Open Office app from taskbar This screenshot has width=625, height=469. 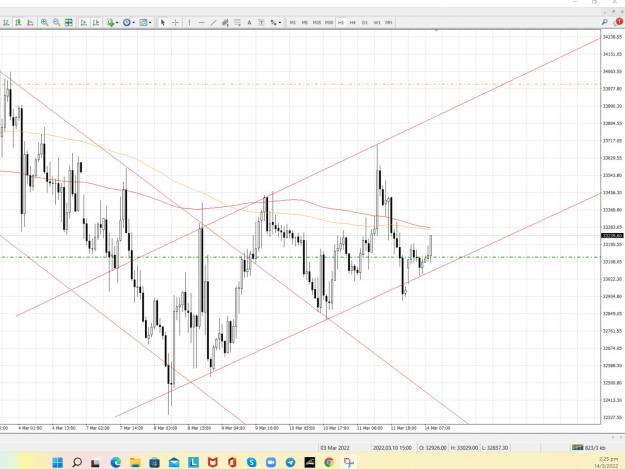232,462
